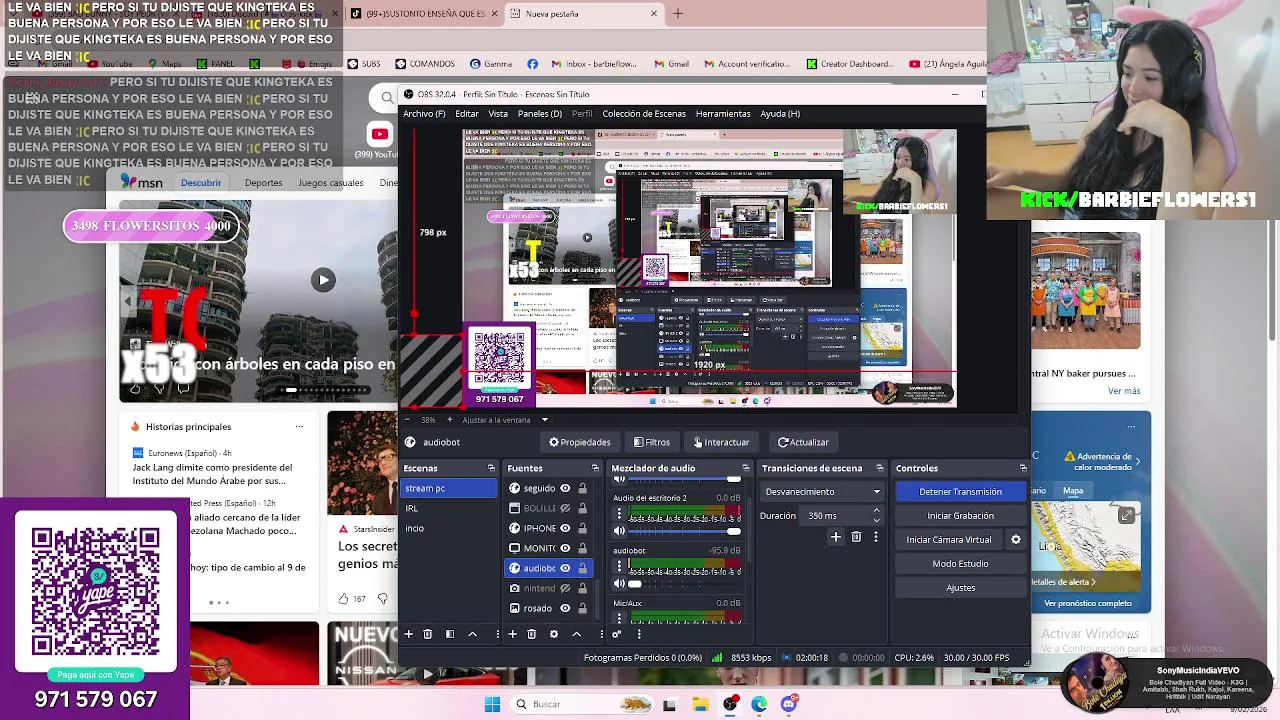Toggle lock on the rosado source
Screen dimensions: 1280x720
tap(582, 608)
